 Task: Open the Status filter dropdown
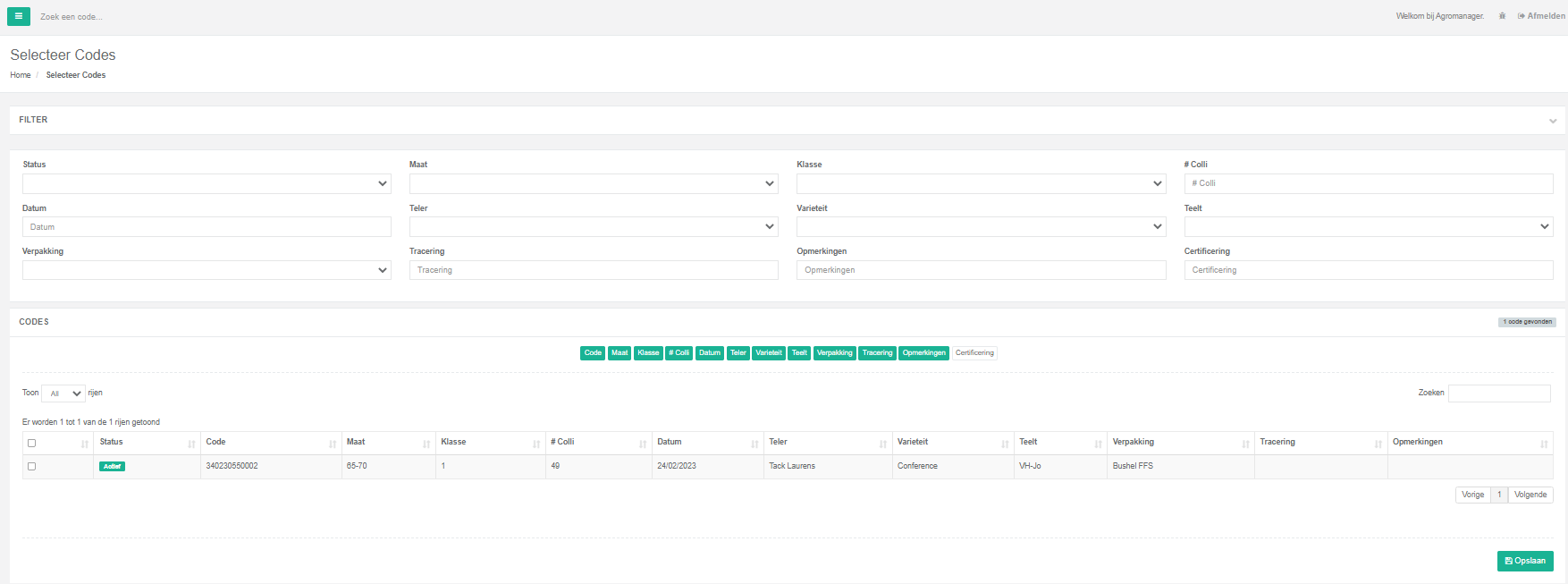click(207, 183)
